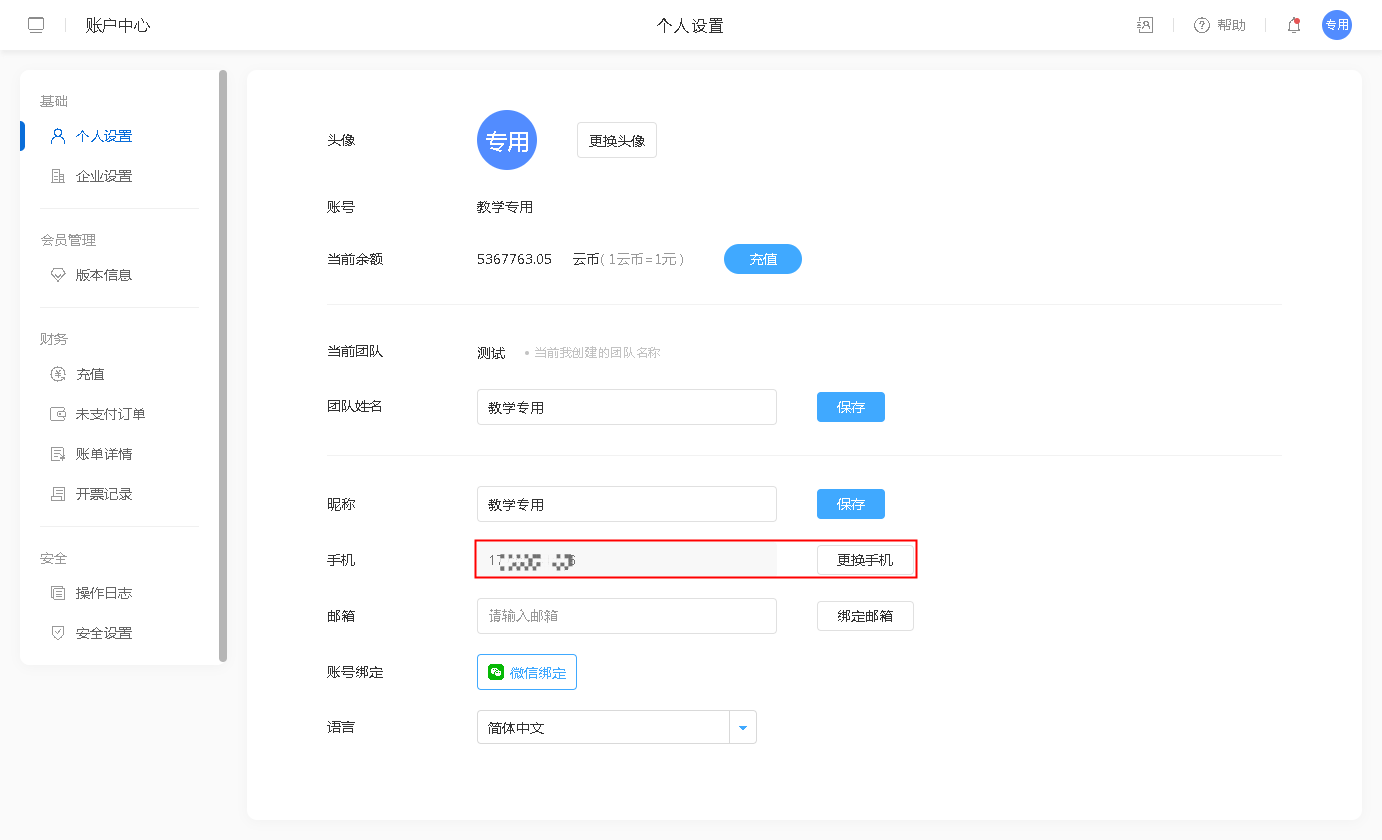Click the 更换头像 button
The image size is (1382, 840).
[617, 140]
